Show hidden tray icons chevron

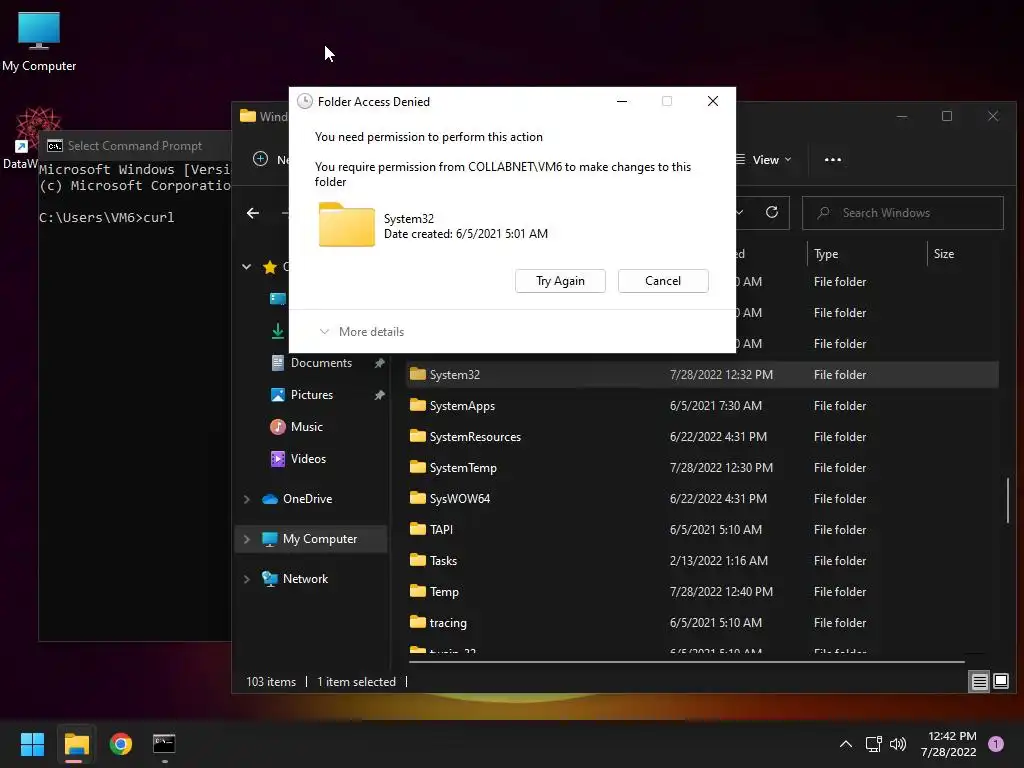point(846,744)
